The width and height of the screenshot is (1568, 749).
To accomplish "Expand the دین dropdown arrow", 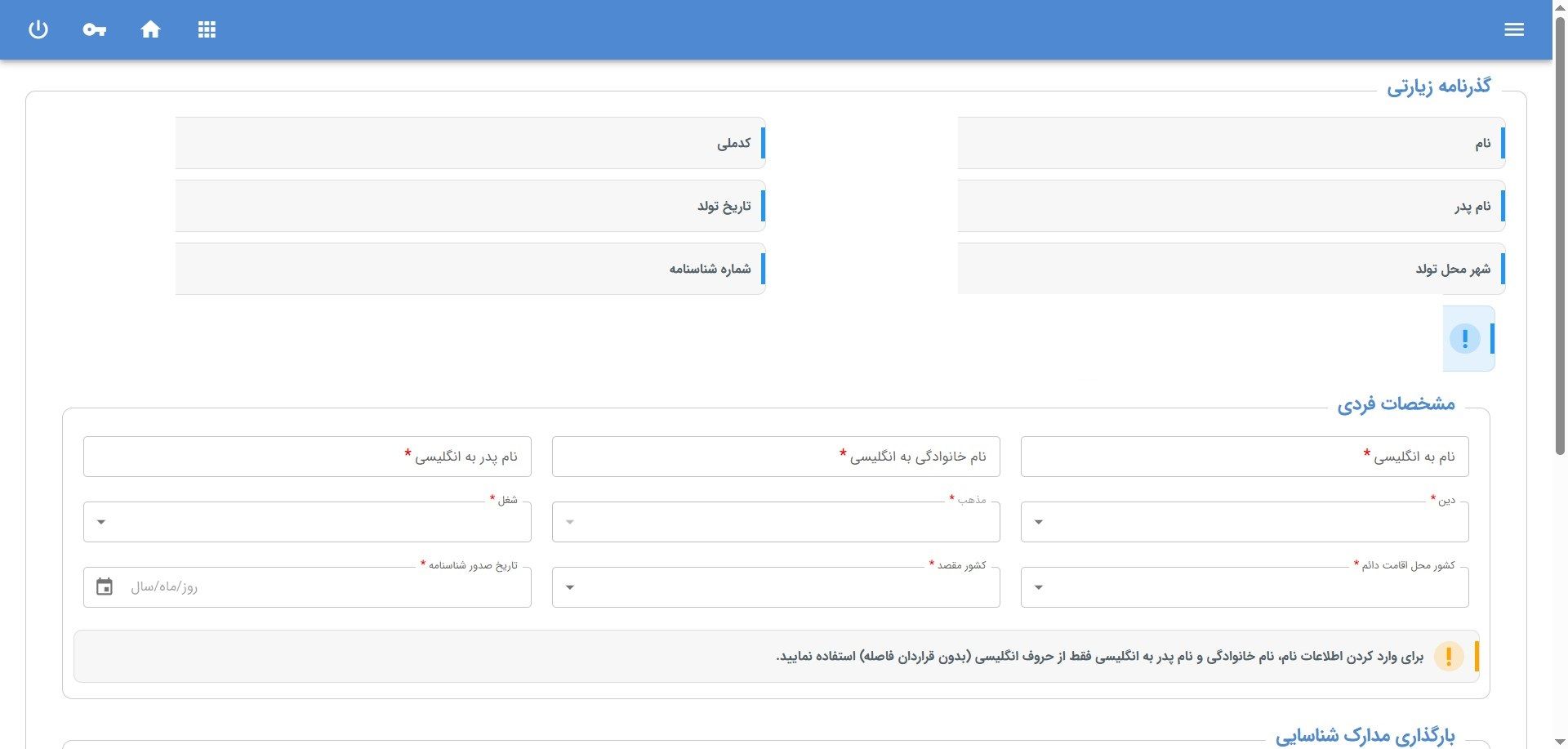I will 1039,522.
